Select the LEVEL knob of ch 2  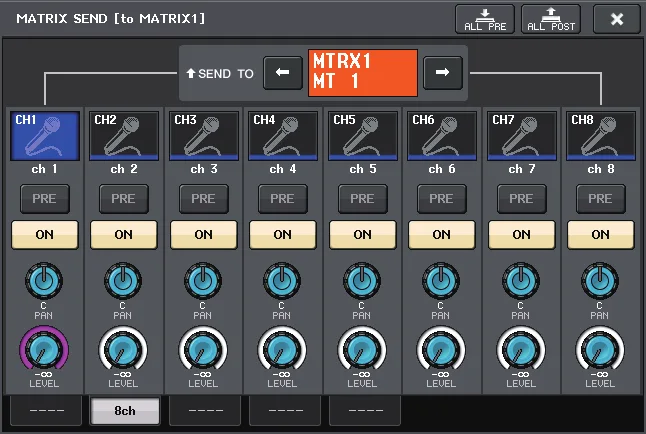click(123, 348)
